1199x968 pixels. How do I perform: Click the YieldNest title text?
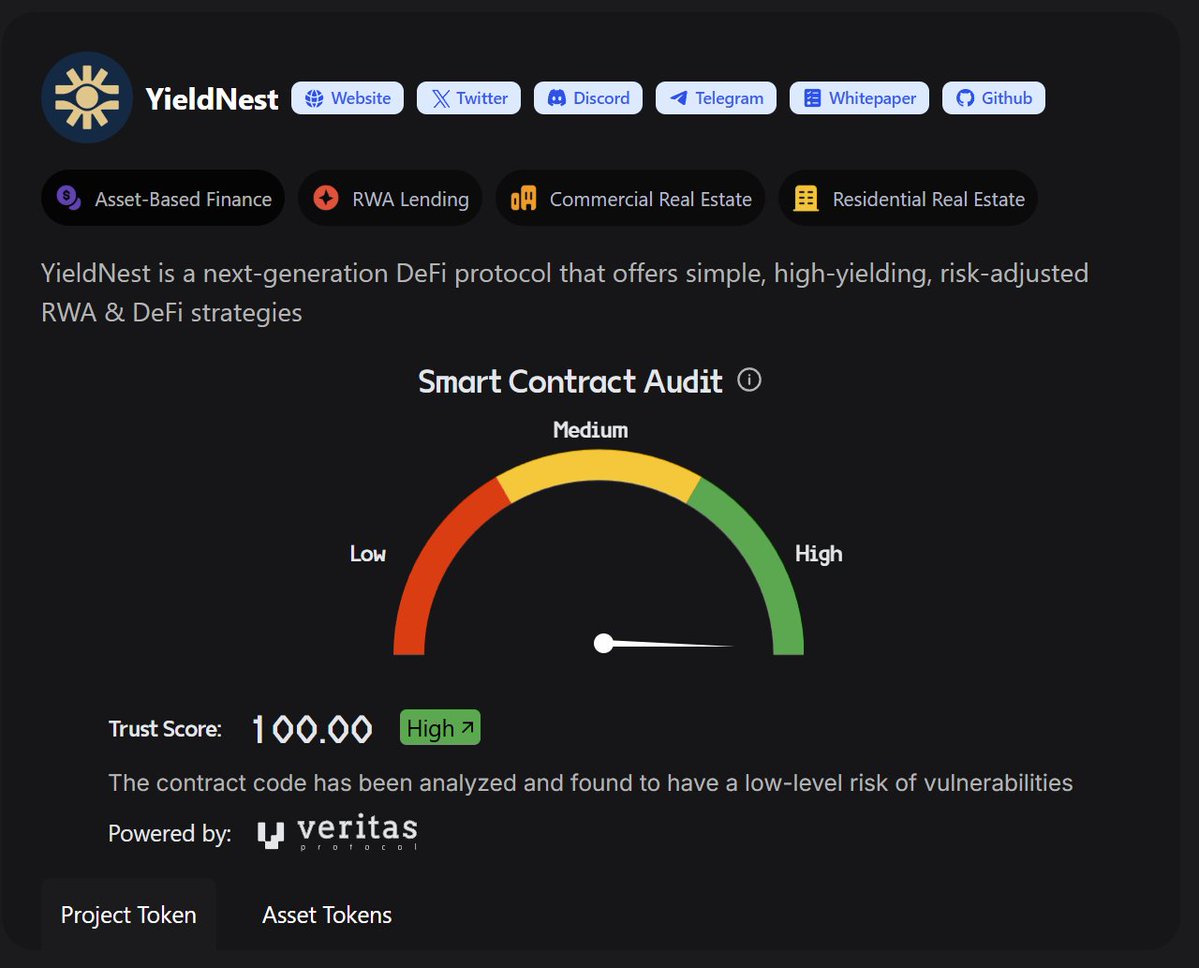pos(212,99)
